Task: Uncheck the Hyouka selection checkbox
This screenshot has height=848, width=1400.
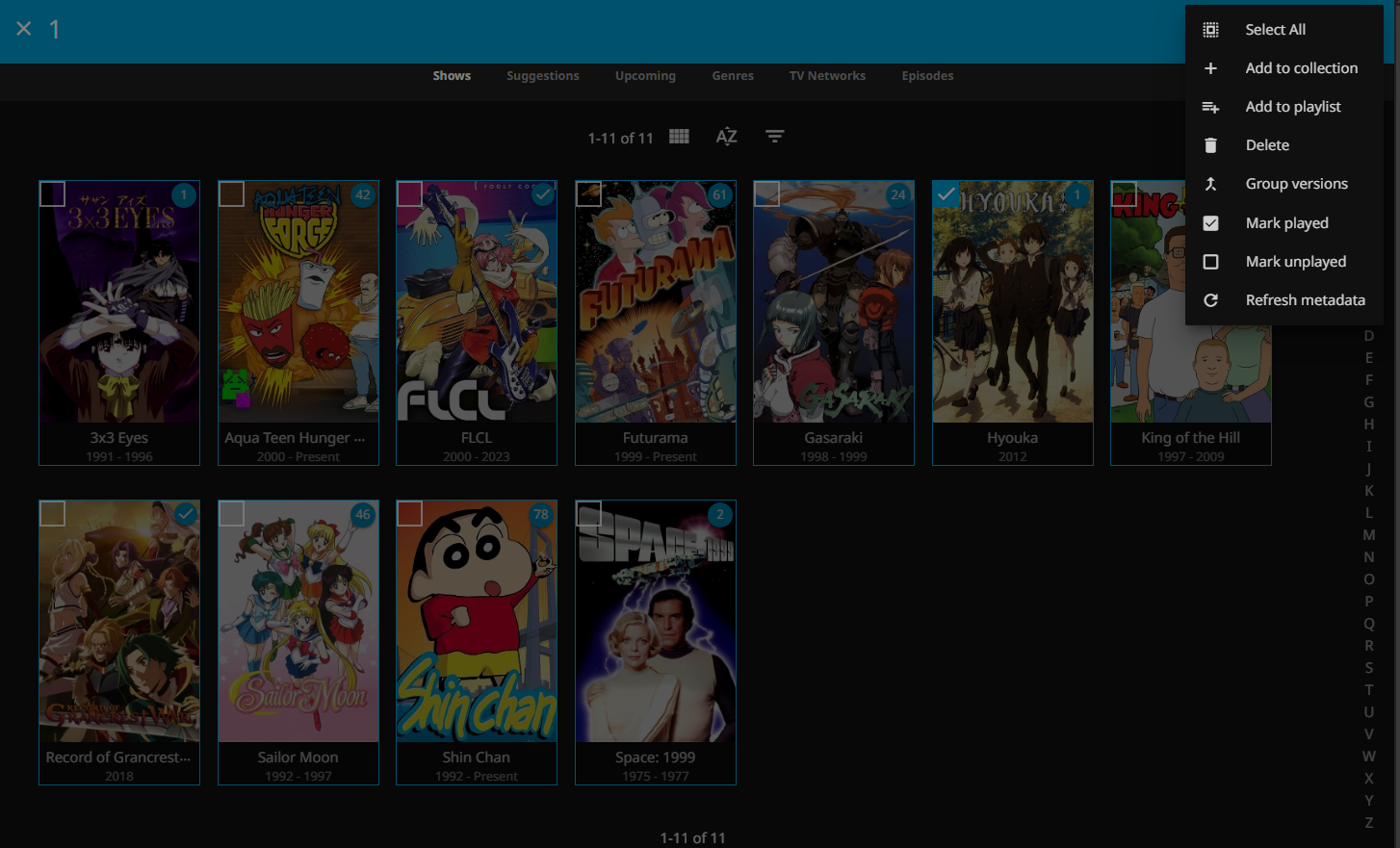Action: (946, 193)
